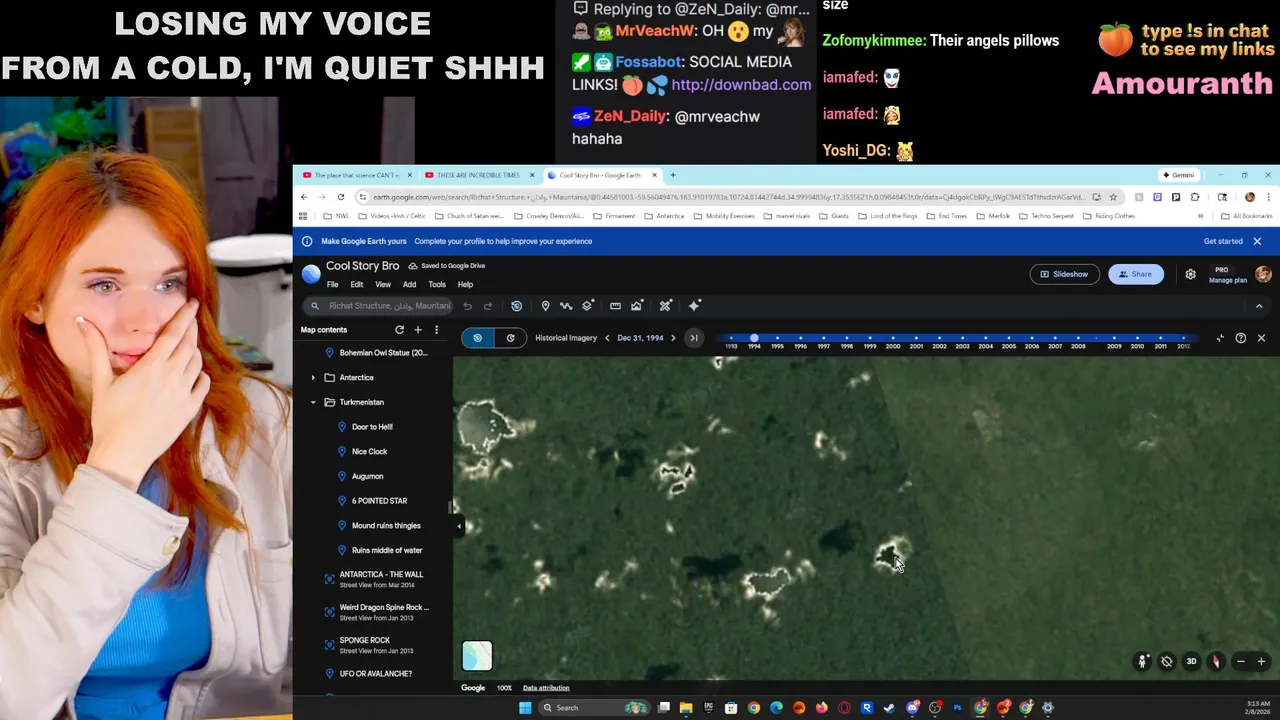The image size is (1280, 720).
Task: Select Ruins middle of water placemark
Action: [x=387, y=550]
